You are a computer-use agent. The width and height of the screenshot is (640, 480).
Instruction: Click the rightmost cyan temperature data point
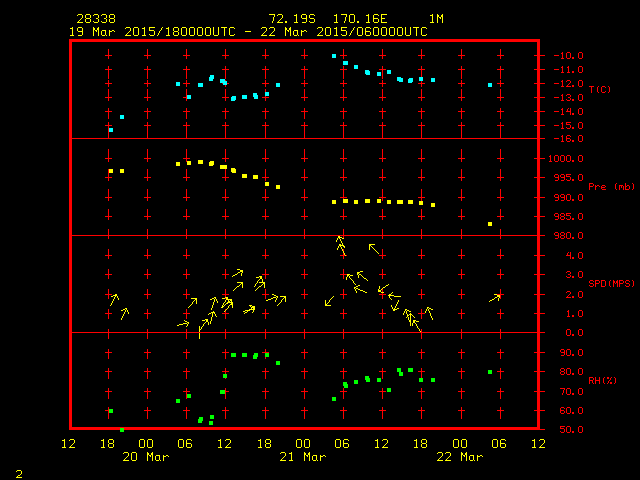[490, 85]
